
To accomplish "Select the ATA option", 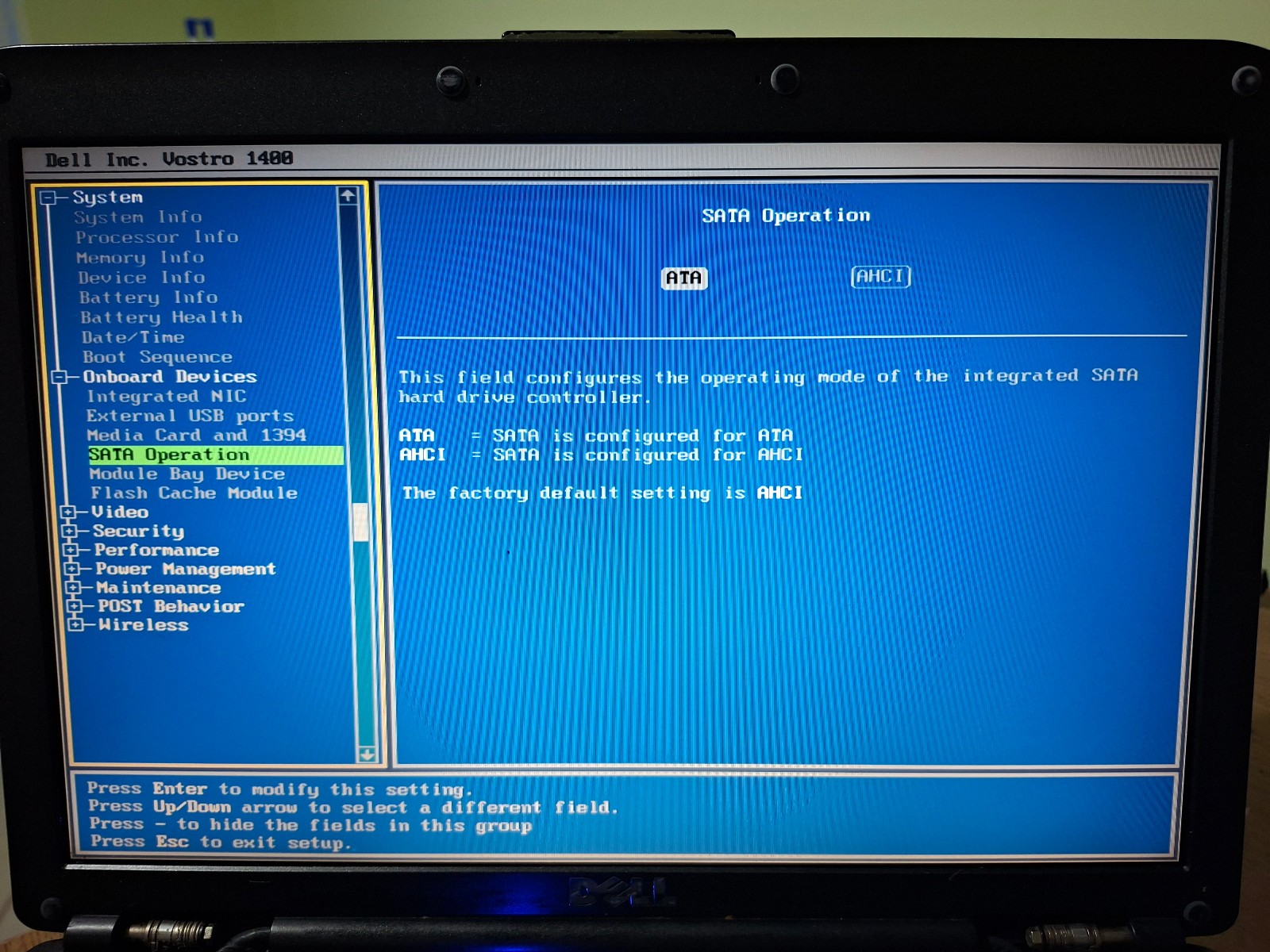I will (x=683, y=278).
